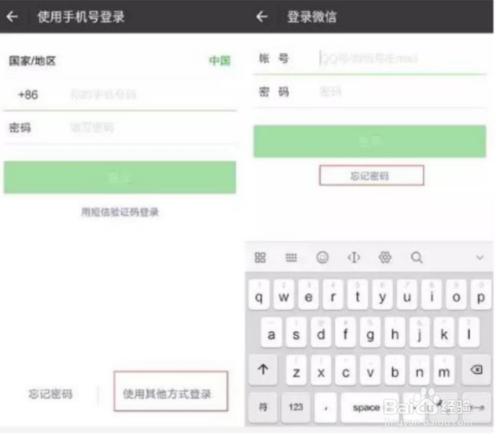Open keyboard settings gear icon
Image resolution: width=500 pixels, height=440 pixels.
(x=385, y=257)
